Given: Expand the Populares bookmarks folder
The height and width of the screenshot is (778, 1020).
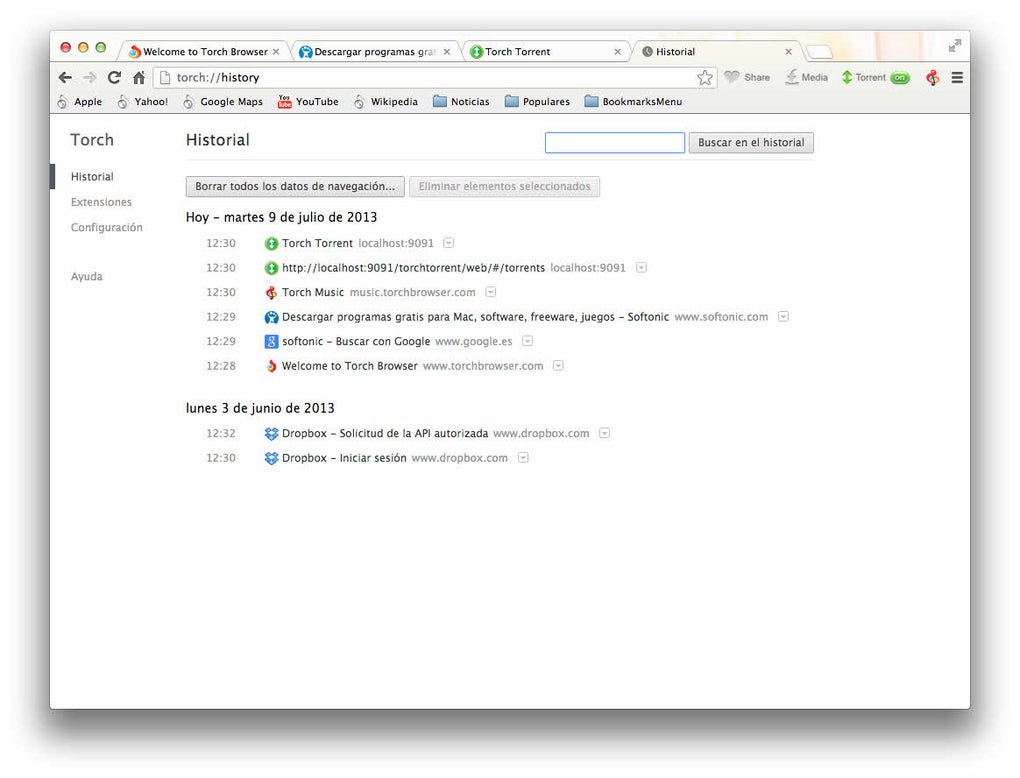Looking at the screenshot, I should [537, 101].
